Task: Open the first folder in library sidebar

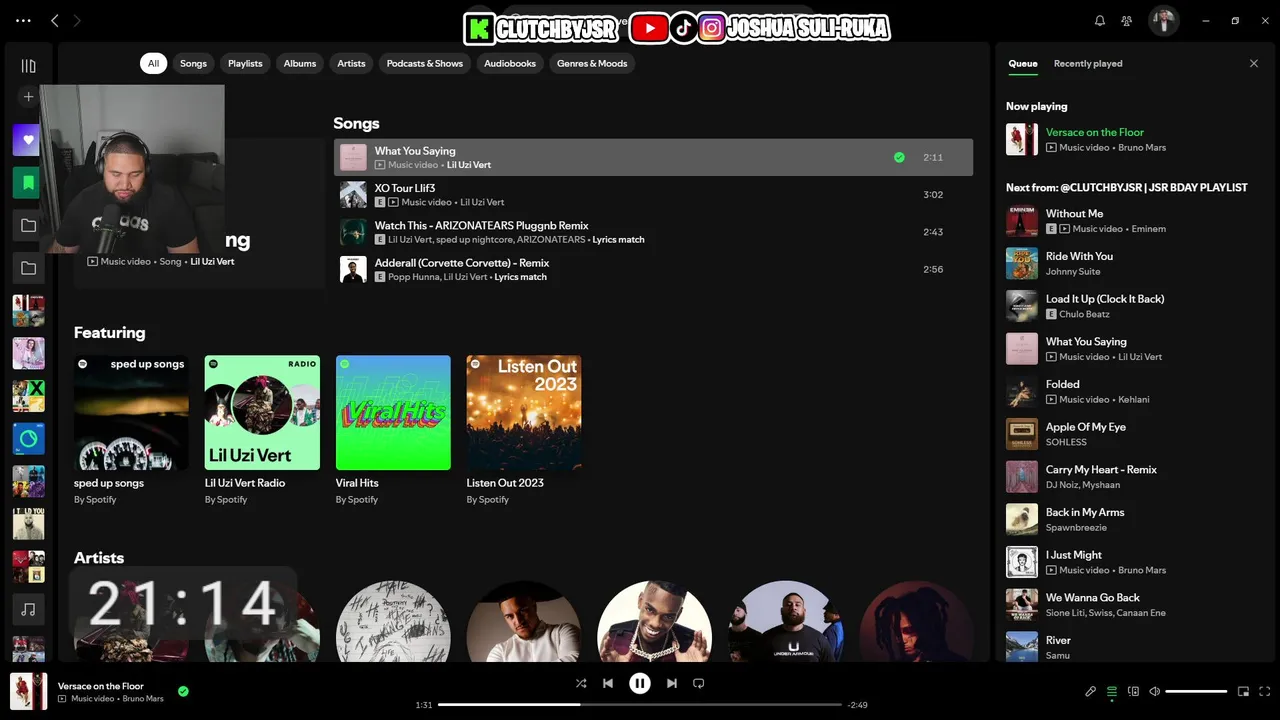Action: tap(28, 226)
